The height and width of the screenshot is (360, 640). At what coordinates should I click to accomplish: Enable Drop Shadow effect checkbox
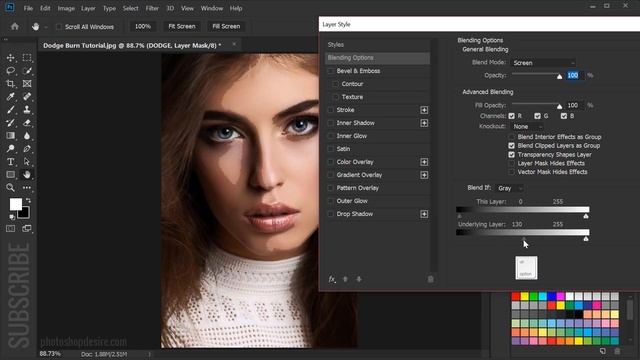(331, 214)
